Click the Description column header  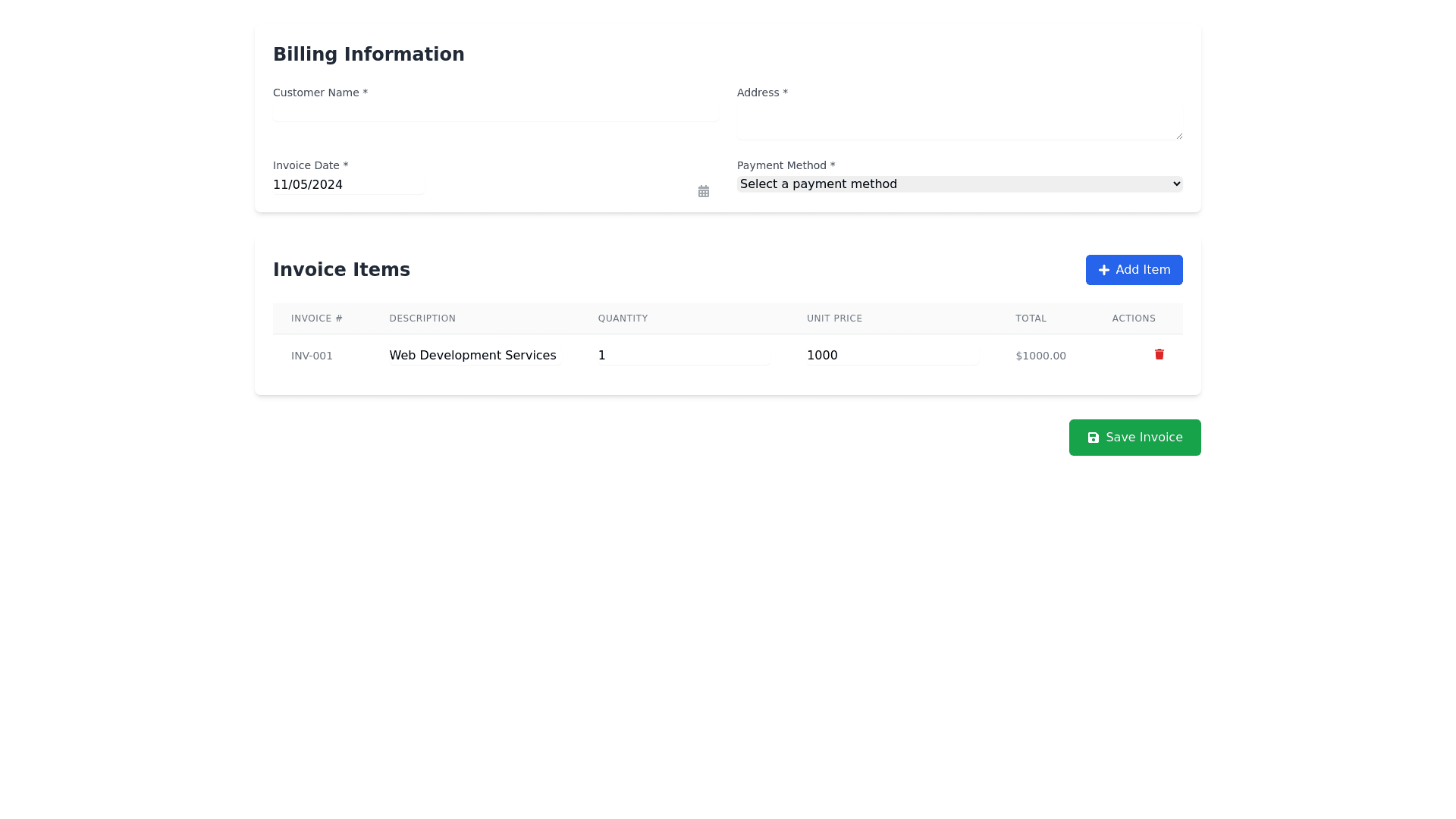pyautogui.click(x=422, y=318)
